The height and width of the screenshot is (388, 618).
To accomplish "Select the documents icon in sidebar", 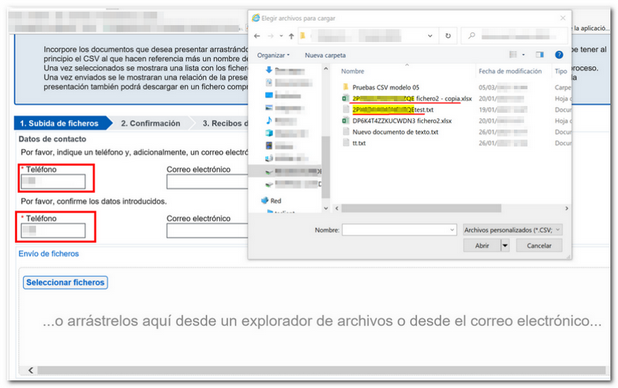I will [269, 82].
